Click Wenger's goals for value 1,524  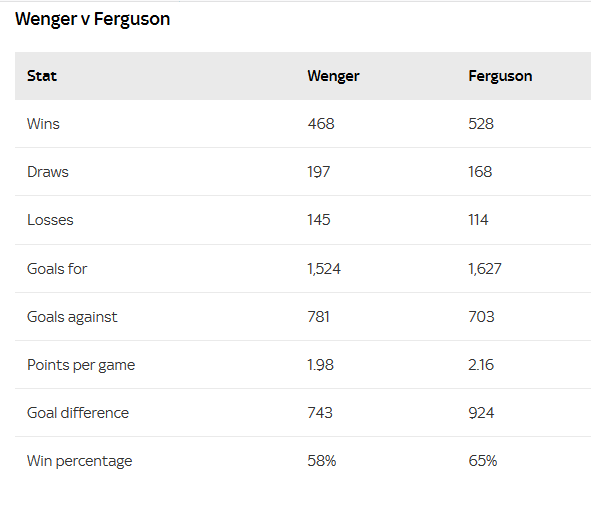pos(325,268)
